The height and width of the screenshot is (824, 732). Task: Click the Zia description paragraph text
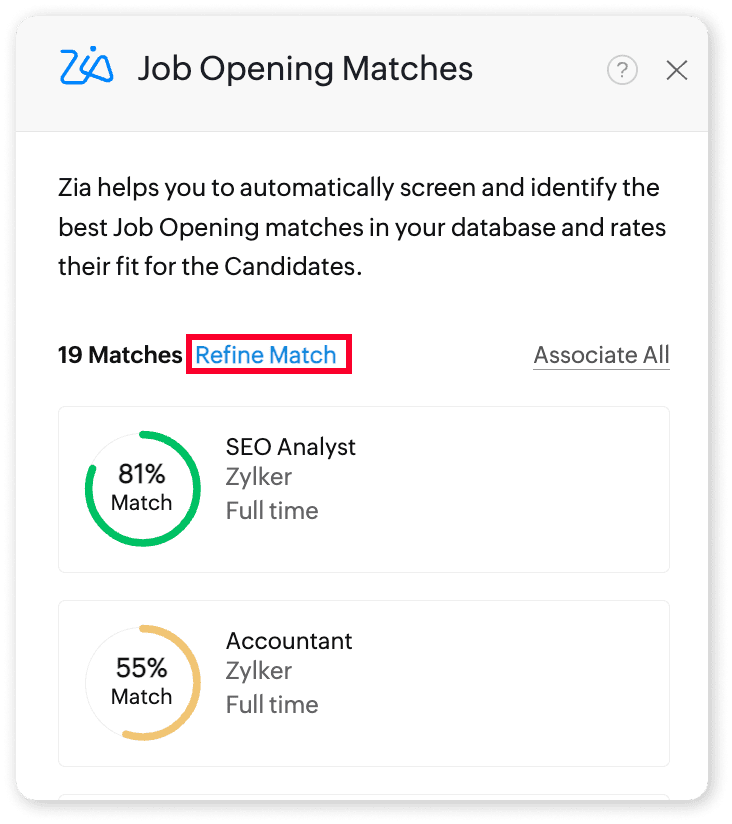click(x=360, y=227)
